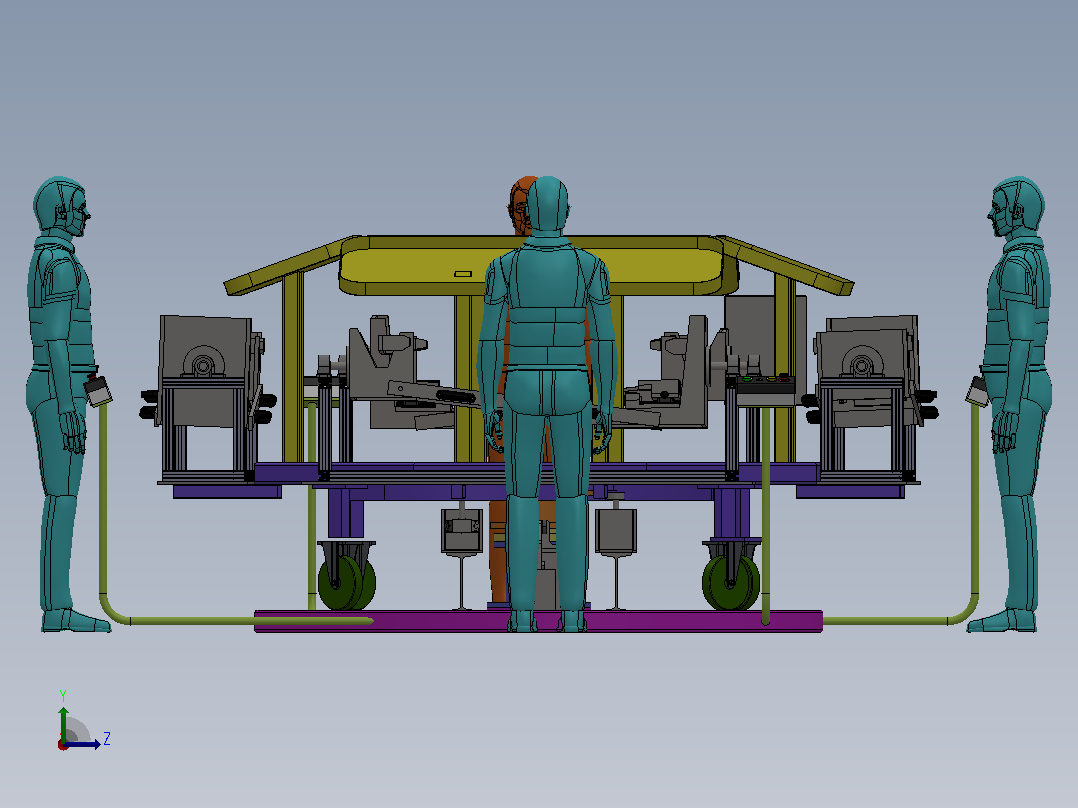Click the control panel with colored push buttons
Viewport: 1078px width, 808px height.
(x=766, y=384)
